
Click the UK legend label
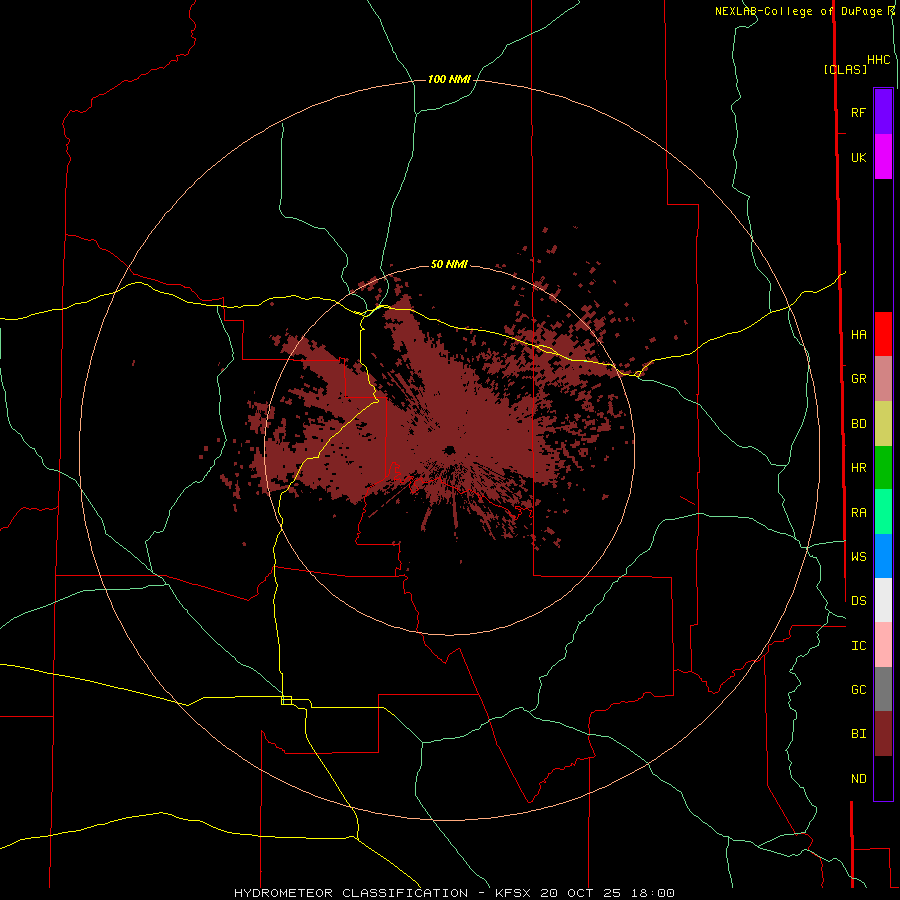858,157
